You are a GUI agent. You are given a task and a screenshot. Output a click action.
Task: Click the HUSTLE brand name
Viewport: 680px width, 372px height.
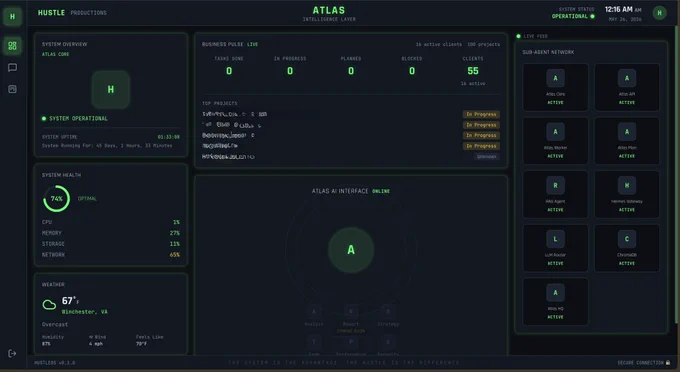pos(51,13)
